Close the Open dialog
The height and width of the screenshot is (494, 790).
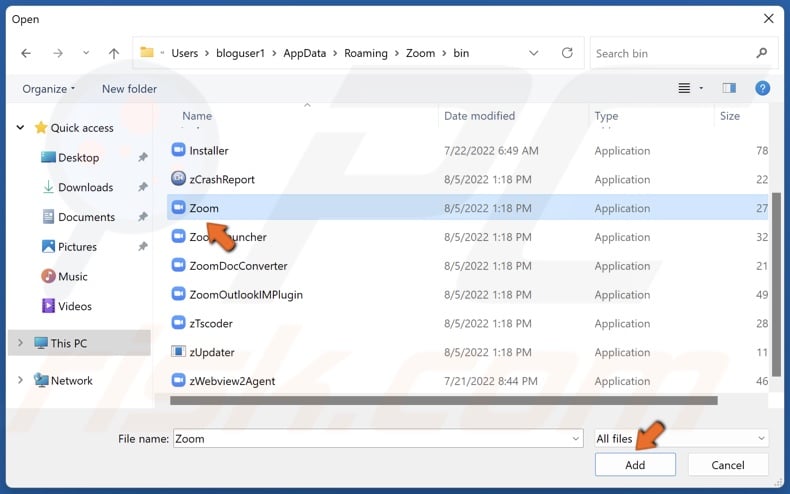pyautogui.click(x=768, y=19)
